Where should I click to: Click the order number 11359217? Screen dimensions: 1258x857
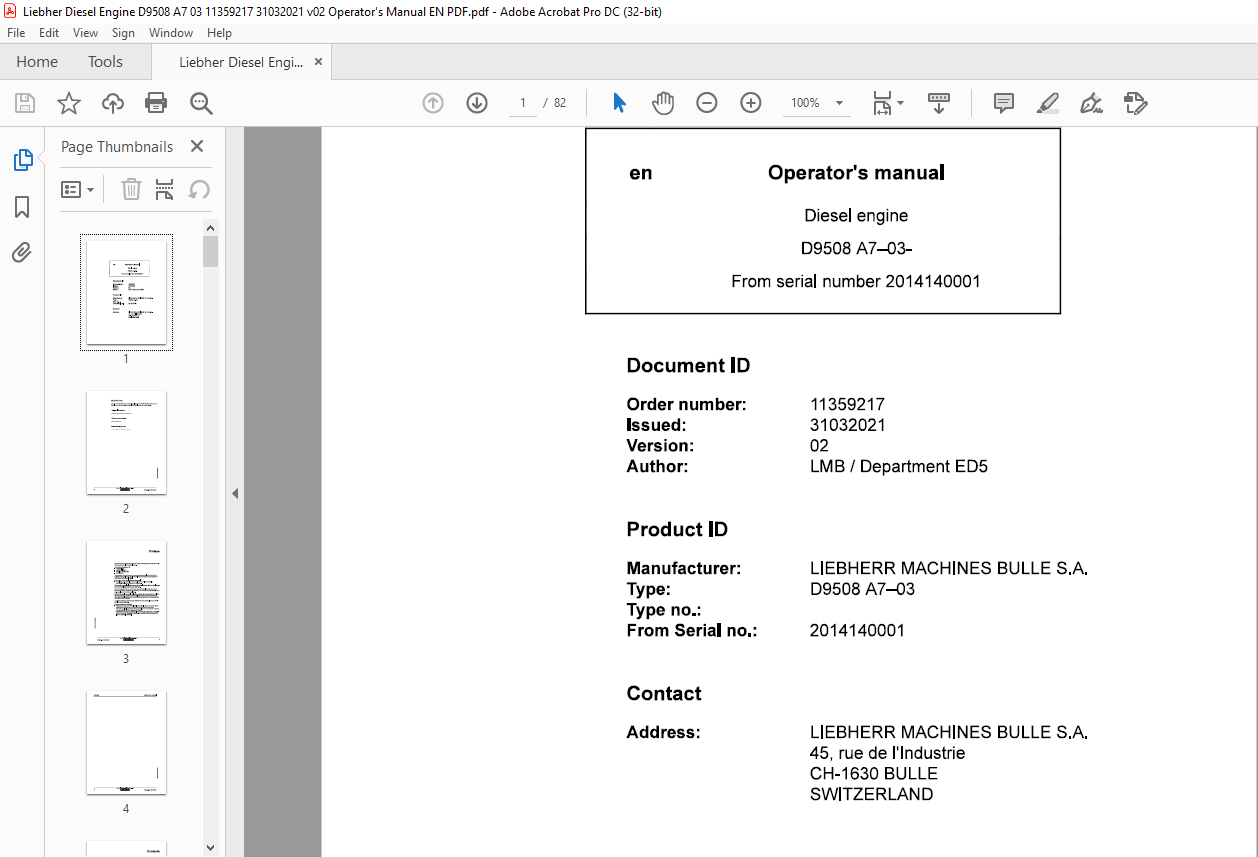pos(847,405)
